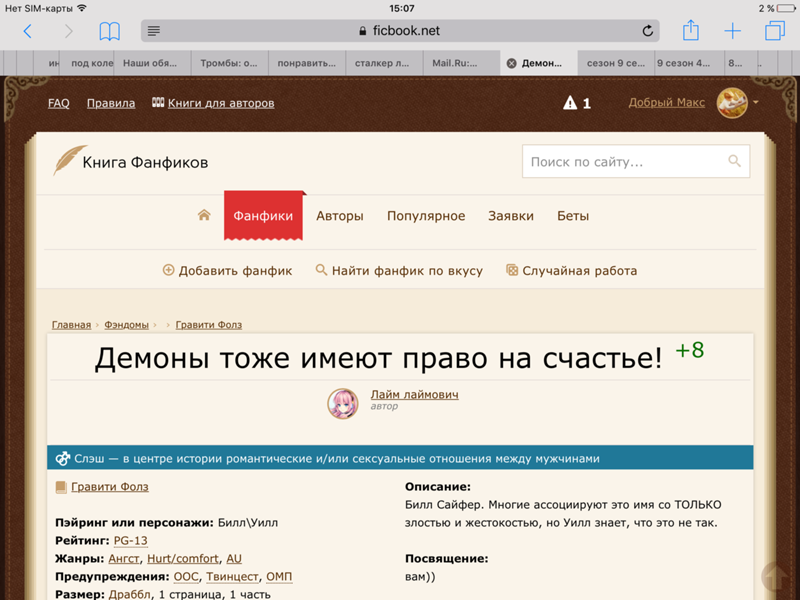Tap the Safari forward arrow

point(68,31)
